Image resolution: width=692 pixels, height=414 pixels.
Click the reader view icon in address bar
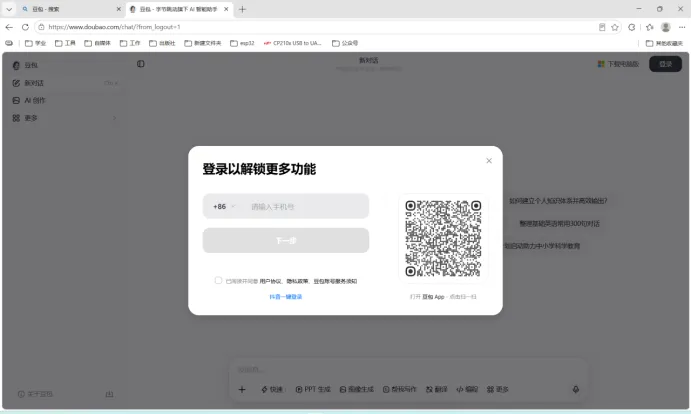pyautogui.click(x=602, y=27)
